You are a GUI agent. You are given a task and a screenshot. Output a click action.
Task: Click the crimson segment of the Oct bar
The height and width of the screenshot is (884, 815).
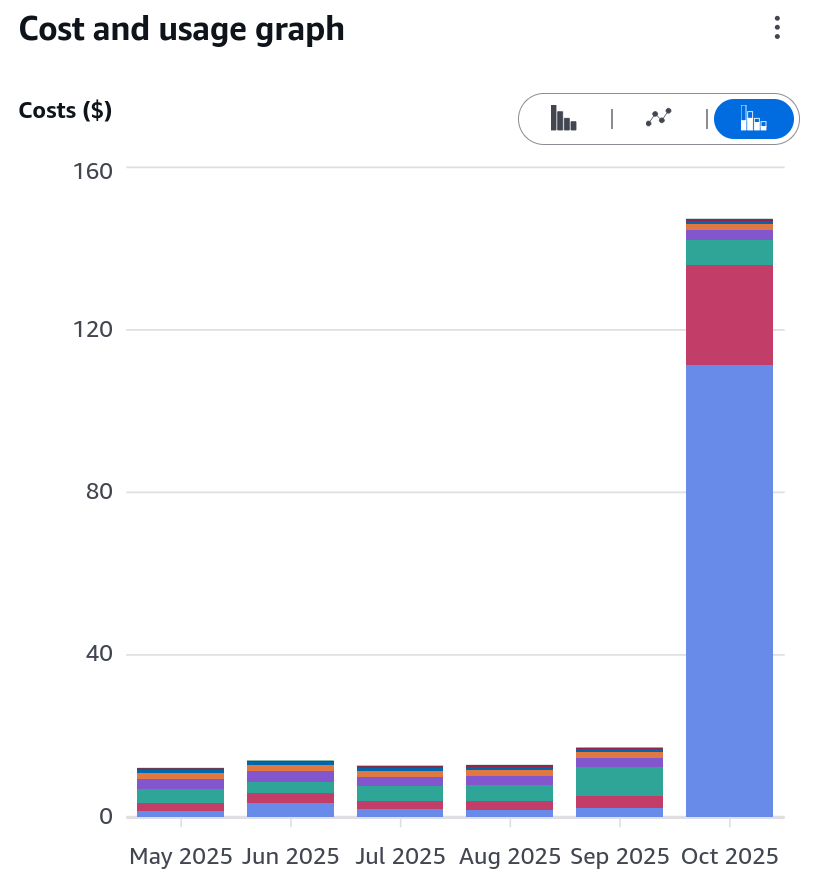pos(729,315)
